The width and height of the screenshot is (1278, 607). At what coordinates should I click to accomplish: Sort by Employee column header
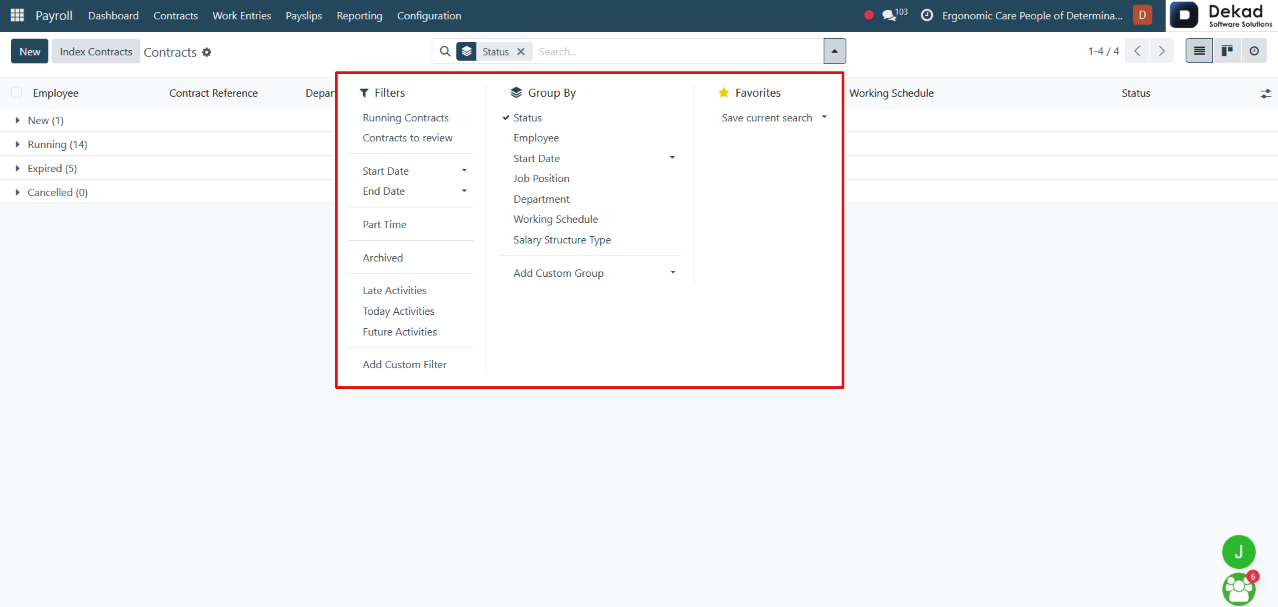[55, 93]
